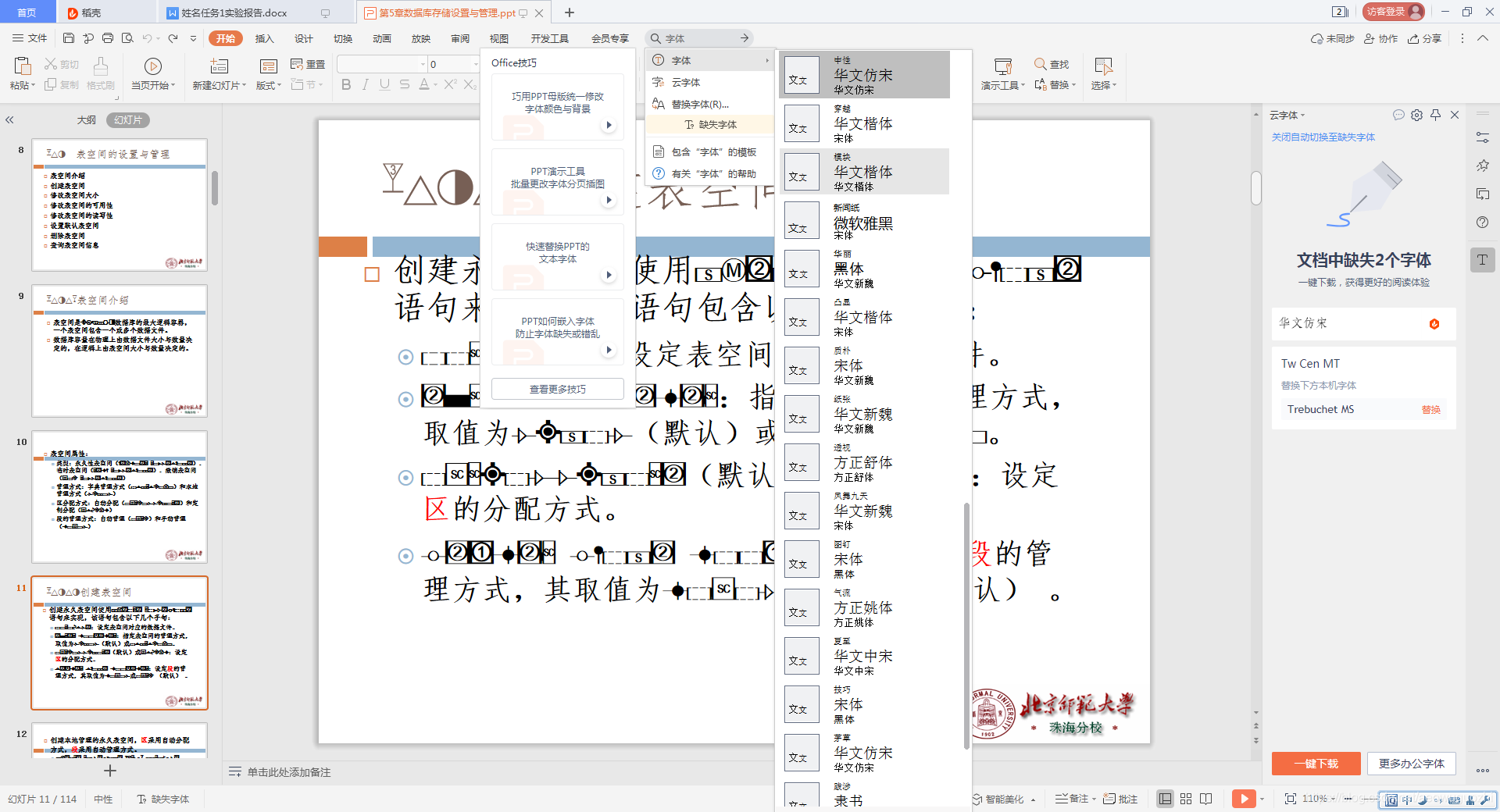Open the Animation (动画) ribbon tab
Viewport: 1500px width, 812px height.
coord(382,38)
